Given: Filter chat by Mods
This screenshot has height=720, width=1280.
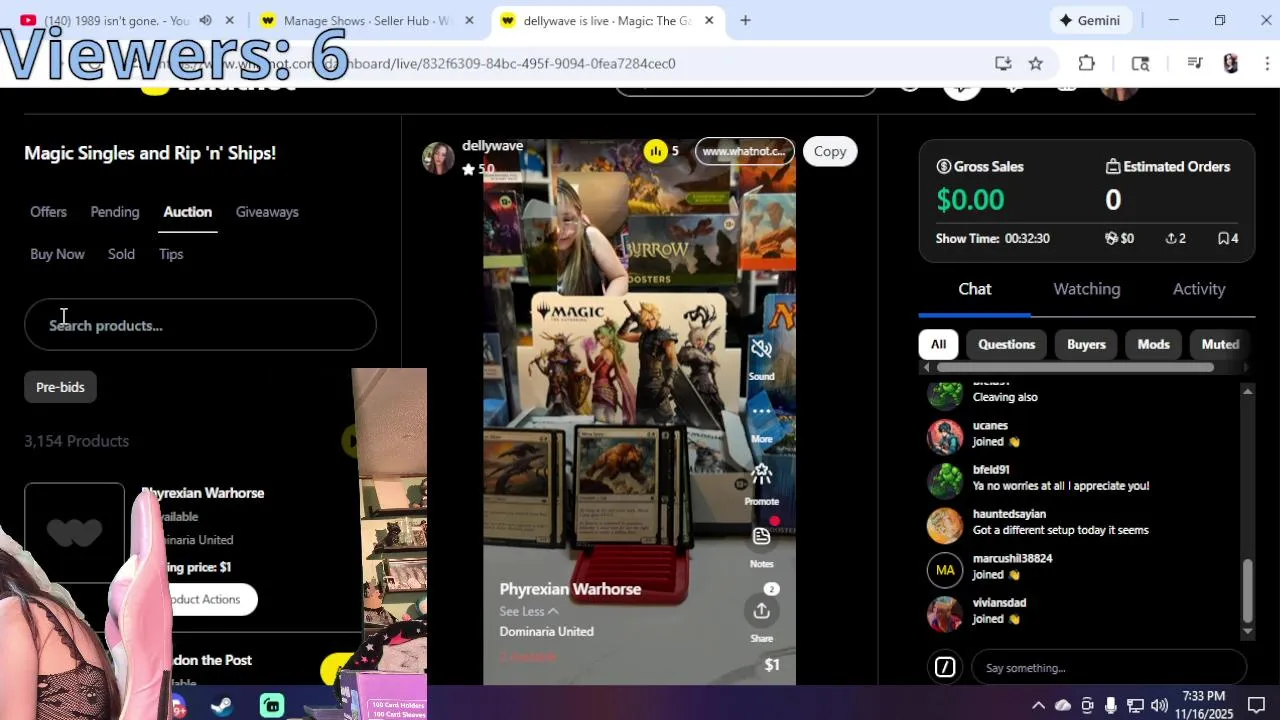Looking at the screenshot, I should point(1153,344).
